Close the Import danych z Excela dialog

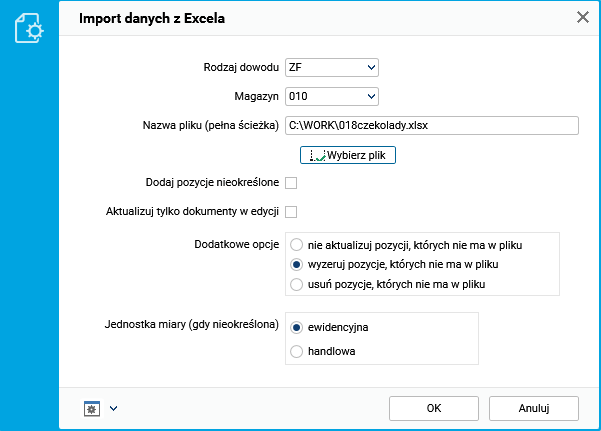click(x=583, y=17)
